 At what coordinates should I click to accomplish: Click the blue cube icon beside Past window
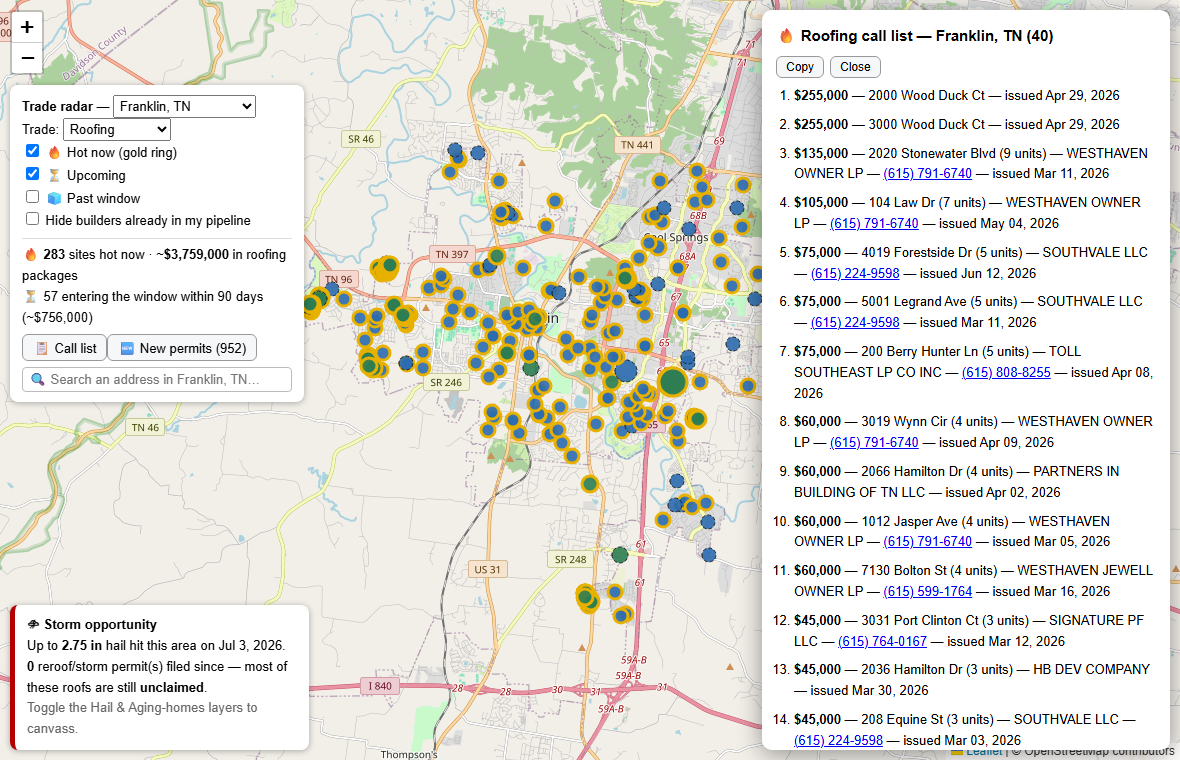(54, 199)
